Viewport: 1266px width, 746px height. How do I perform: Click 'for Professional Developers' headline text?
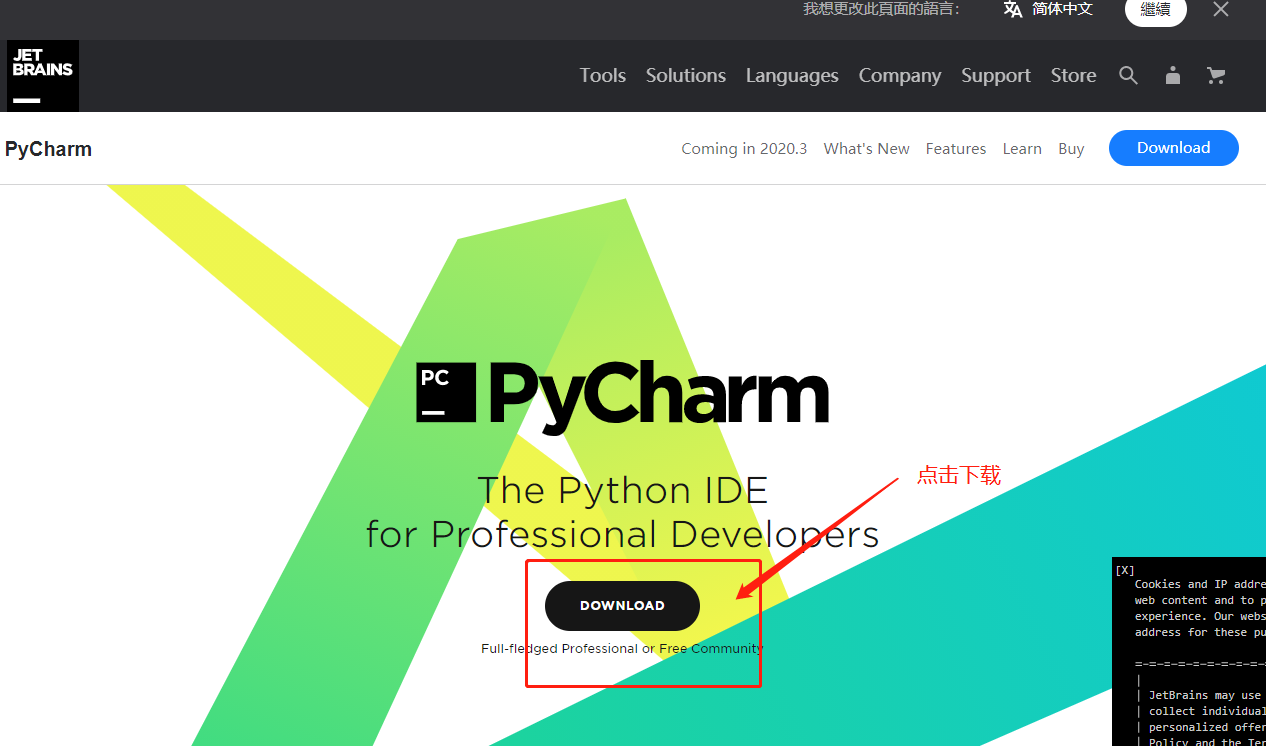pyautogui.click(x=622, y=534)
